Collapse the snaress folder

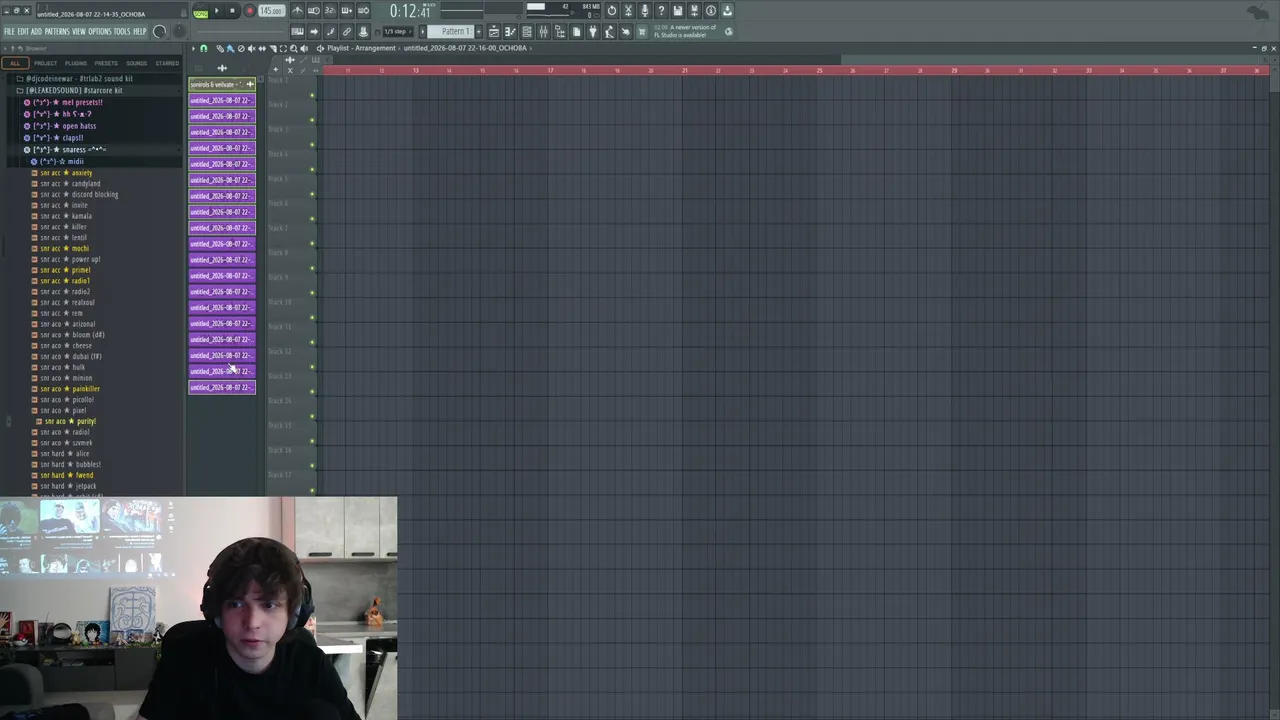pyautogui.click(x=65, y=150)
